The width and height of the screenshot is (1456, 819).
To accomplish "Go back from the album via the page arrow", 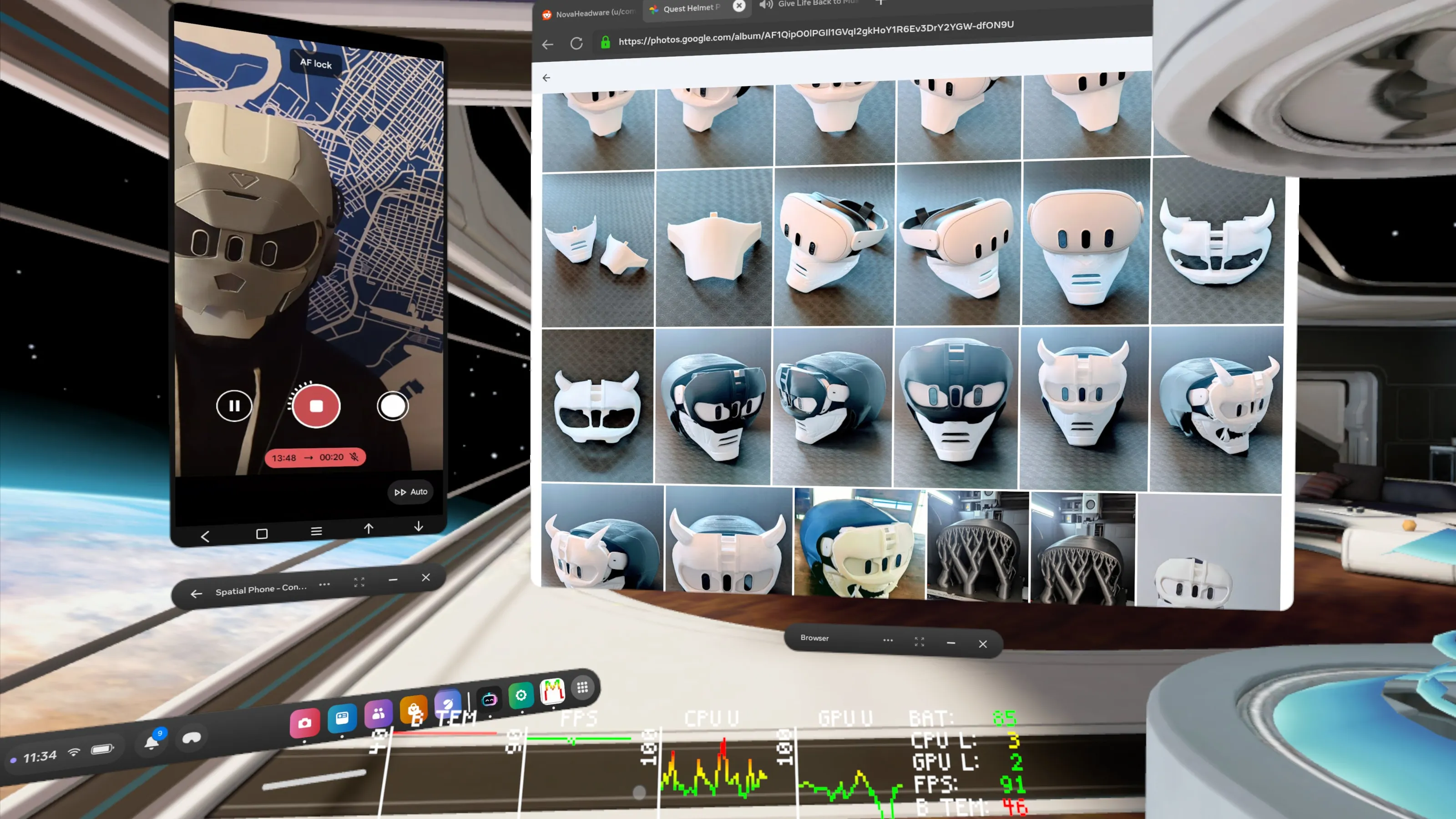I will point(546,77).
